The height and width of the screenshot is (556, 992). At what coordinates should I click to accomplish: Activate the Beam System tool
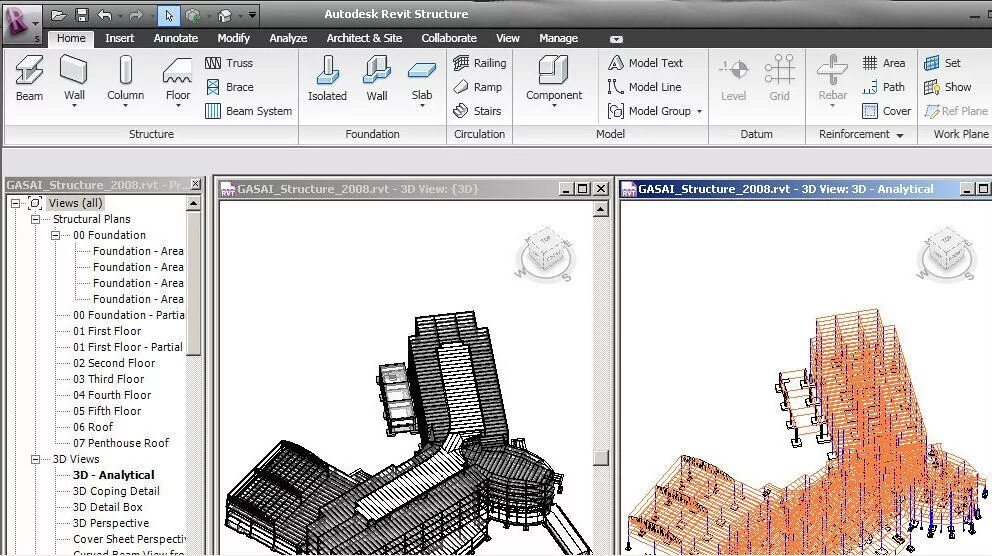click(x=249, y=111)
